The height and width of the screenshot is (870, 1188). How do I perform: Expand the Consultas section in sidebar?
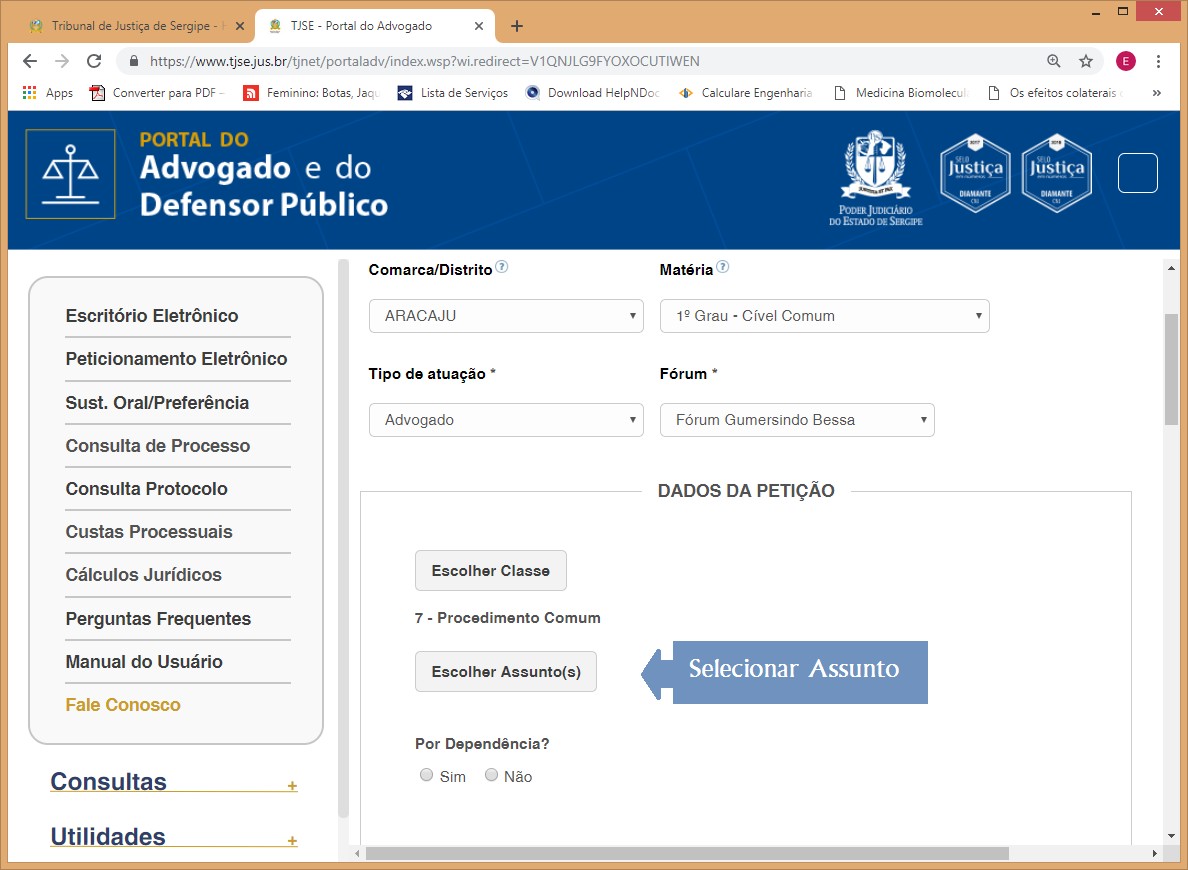[292, 786]
